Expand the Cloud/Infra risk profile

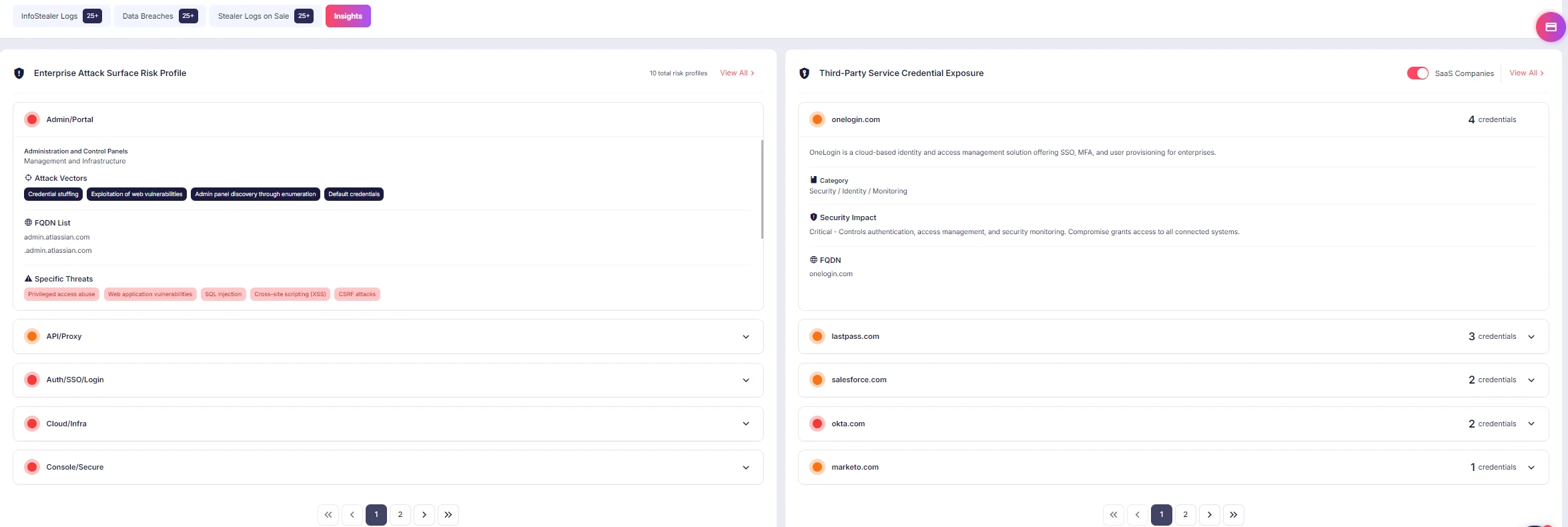point(746,424)
